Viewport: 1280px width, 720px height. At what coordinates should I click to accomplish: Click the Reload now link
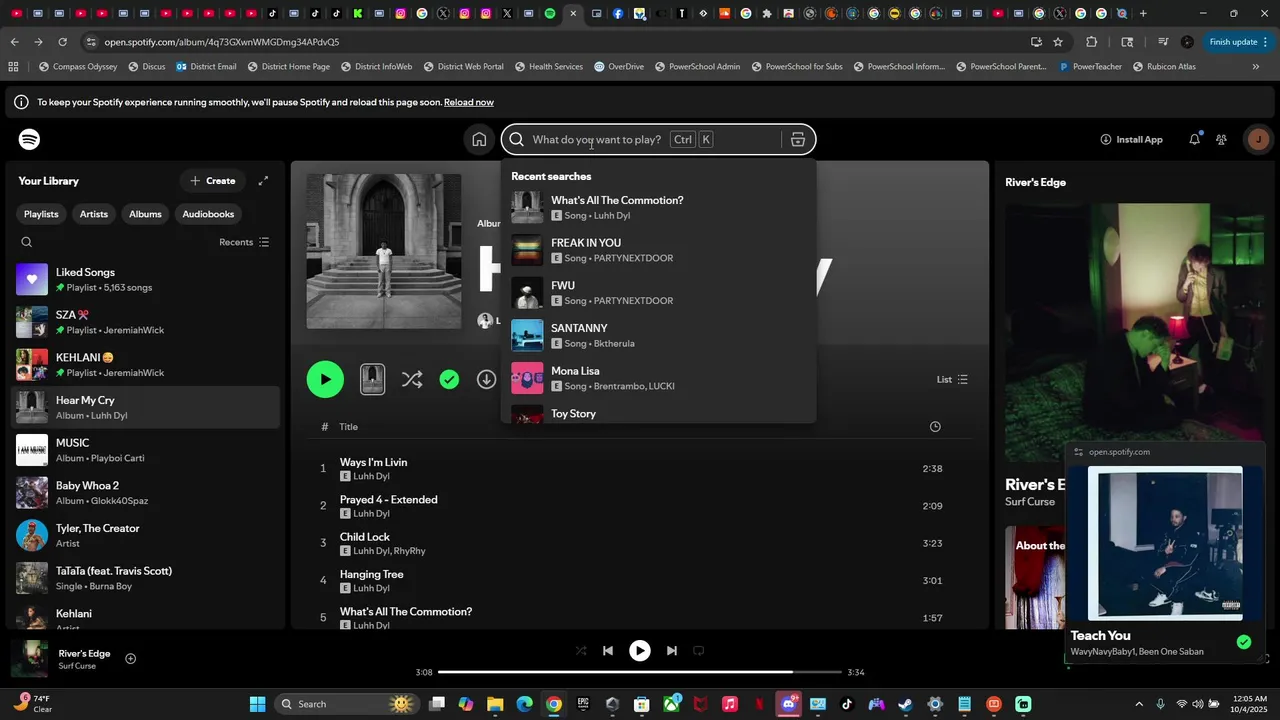click(469, 102)
